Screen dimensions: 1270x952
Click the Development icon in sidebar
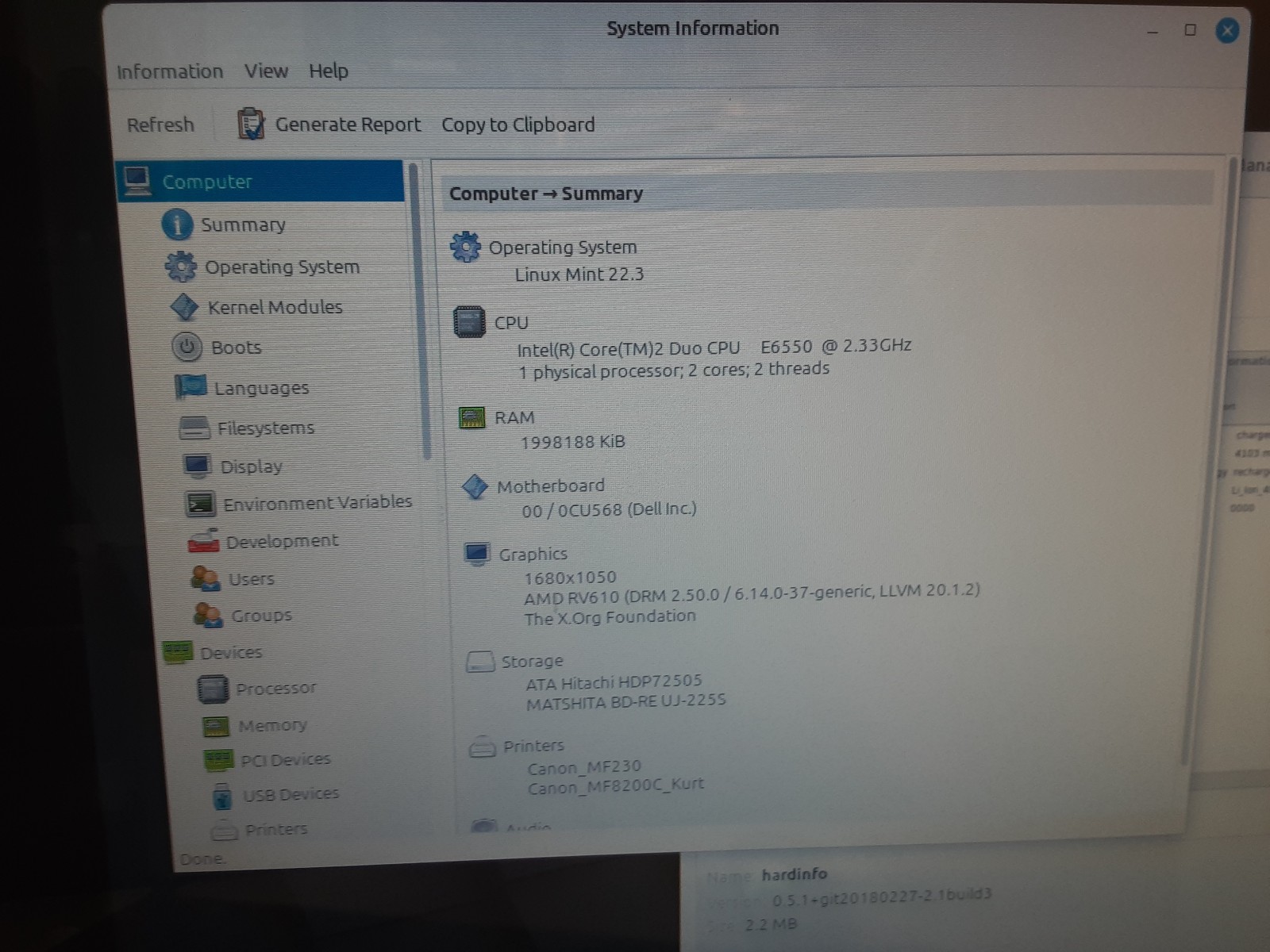tap(203, 541)
